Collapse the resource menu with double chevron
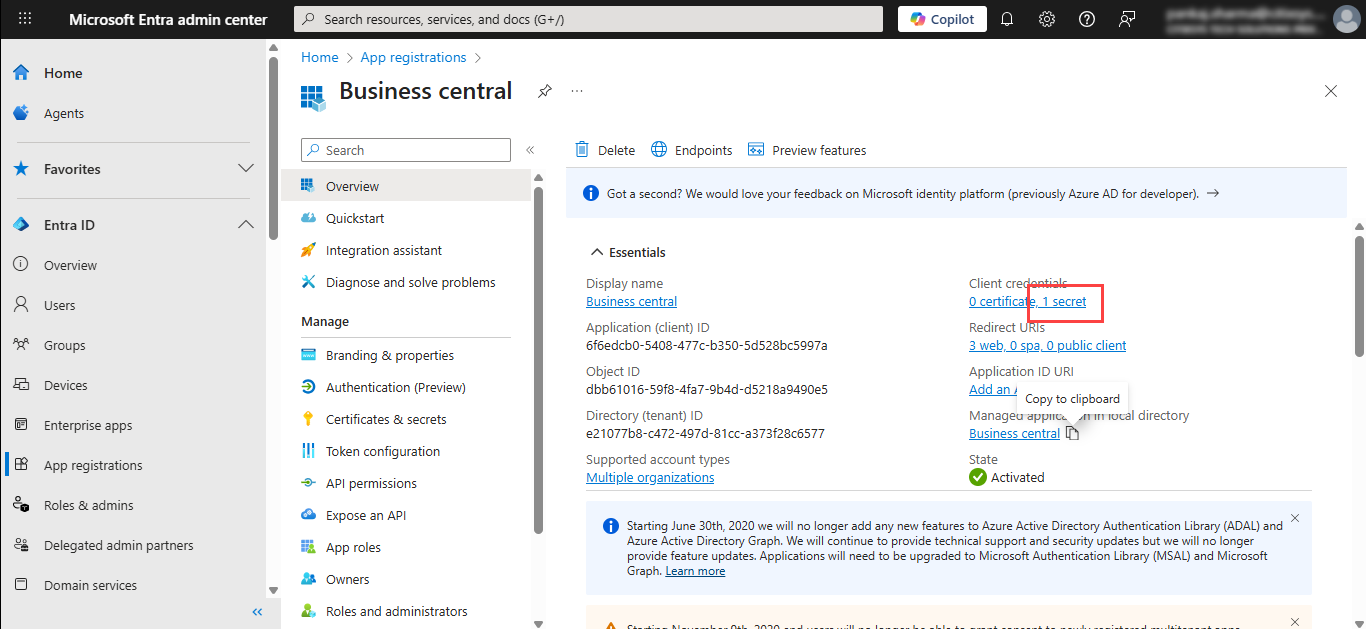 click(530, 150)
